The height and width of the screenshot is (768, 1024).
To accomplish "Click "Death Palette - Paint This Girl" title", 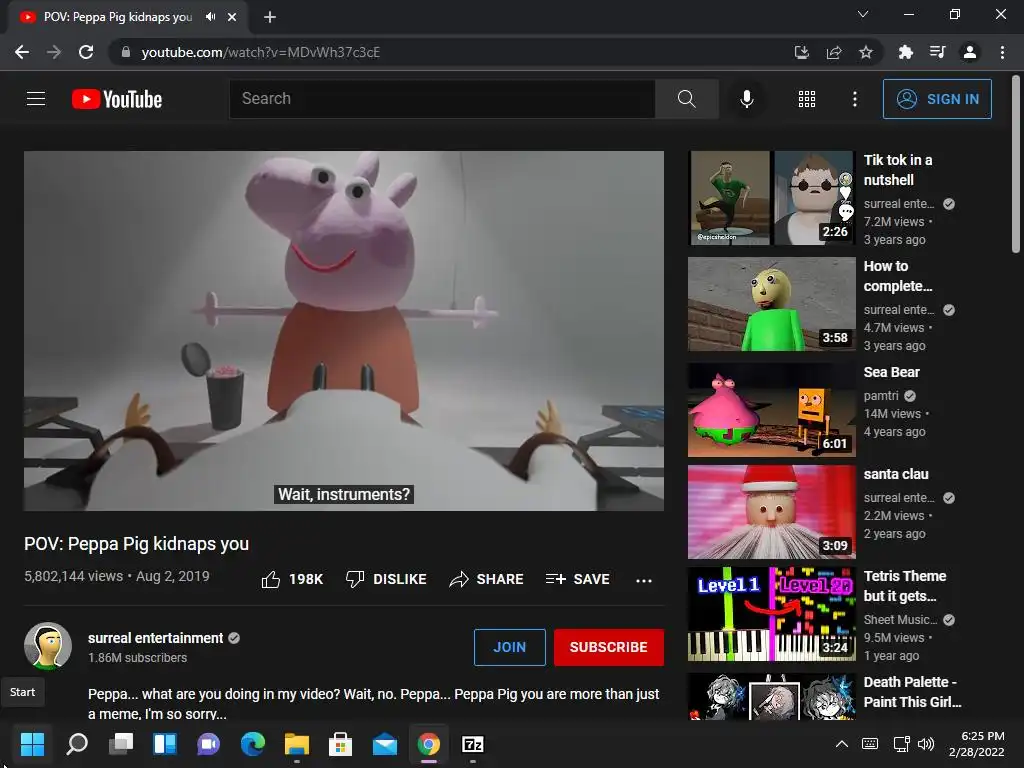I will click(x=912, y=692).
